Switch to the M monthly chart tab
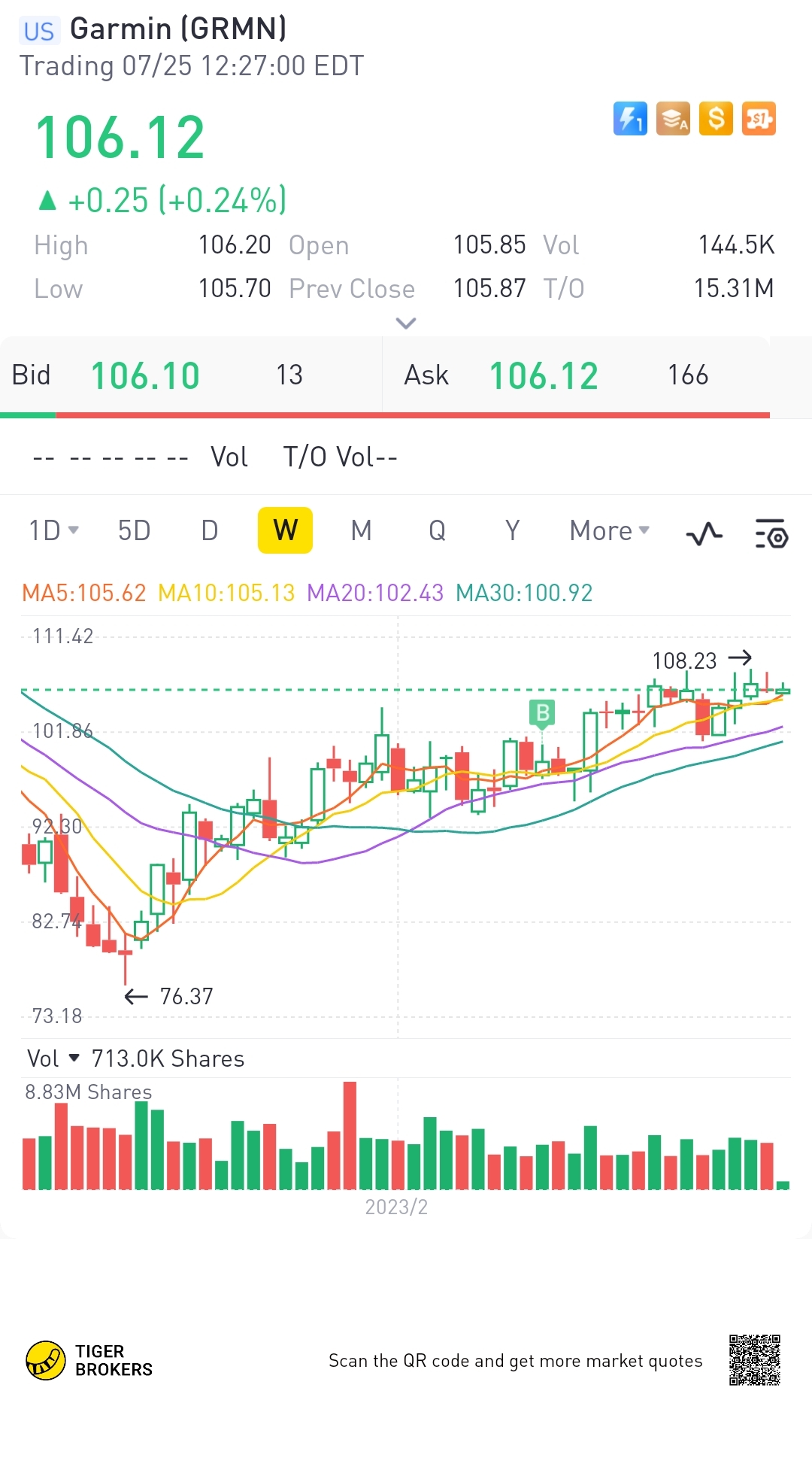 (x=362, y=530)
